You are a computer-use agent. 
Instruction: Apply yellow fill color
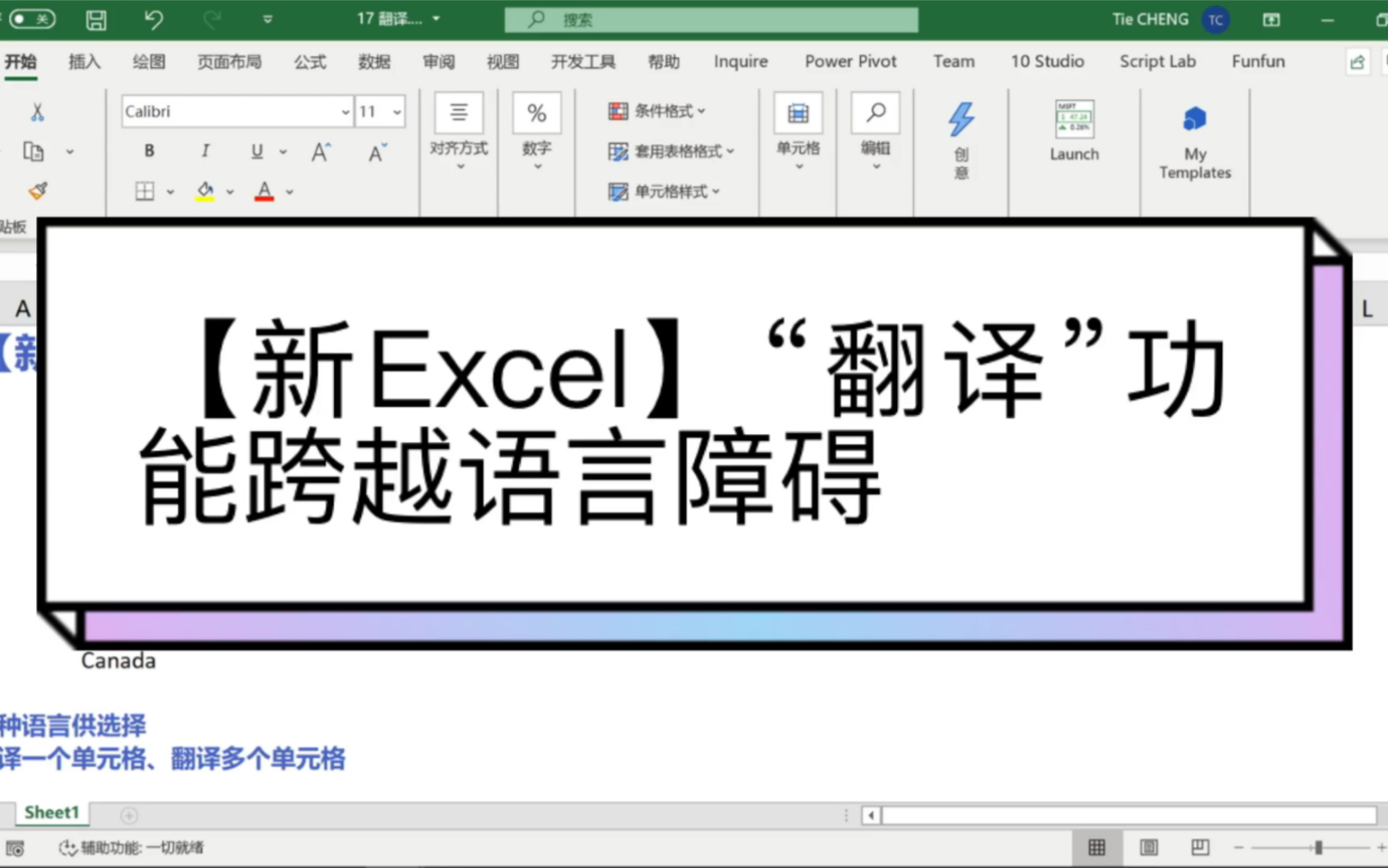204,191
